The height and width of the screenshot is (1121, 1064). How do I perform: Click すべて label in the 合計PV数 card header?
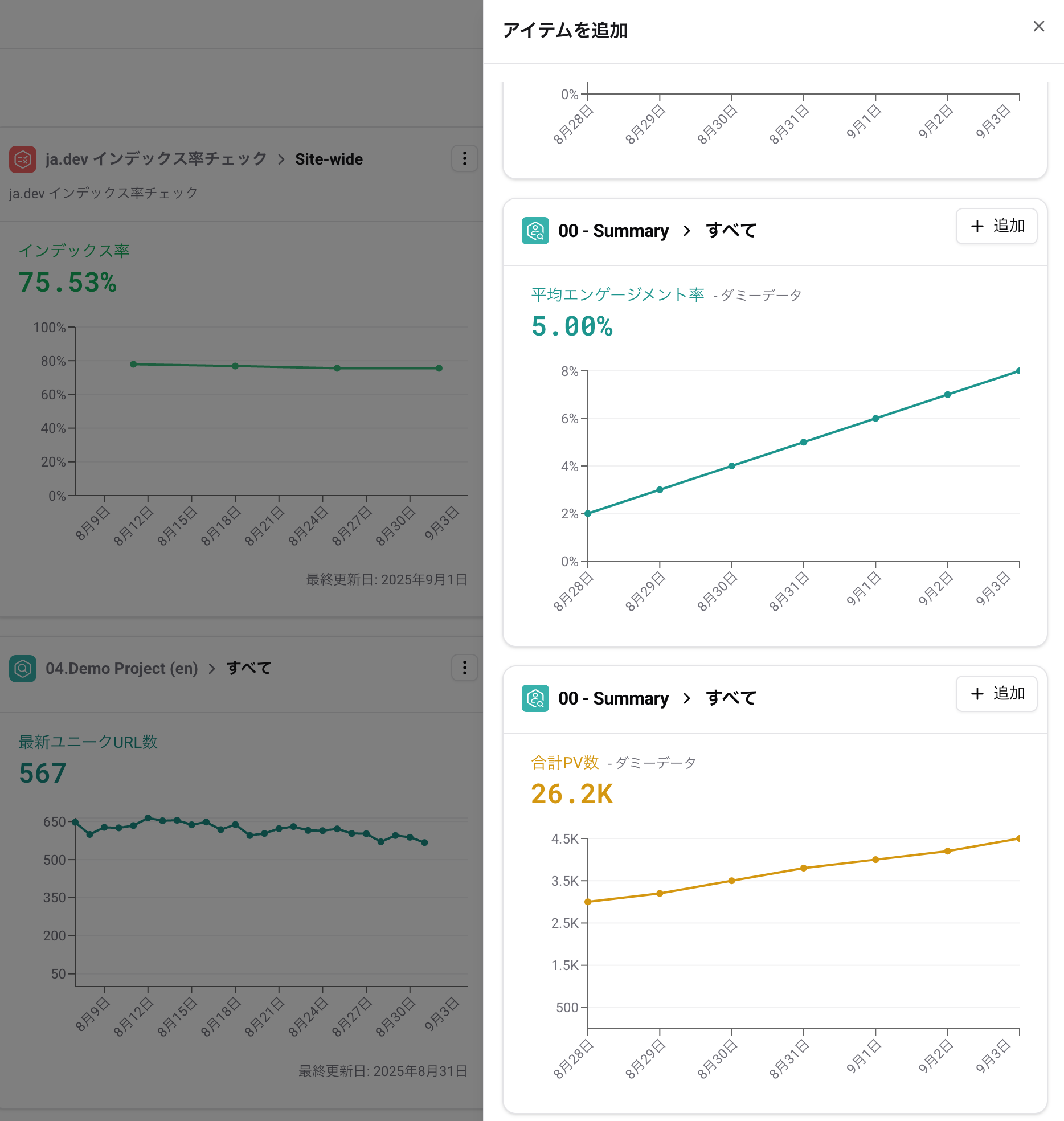[731, 698]
